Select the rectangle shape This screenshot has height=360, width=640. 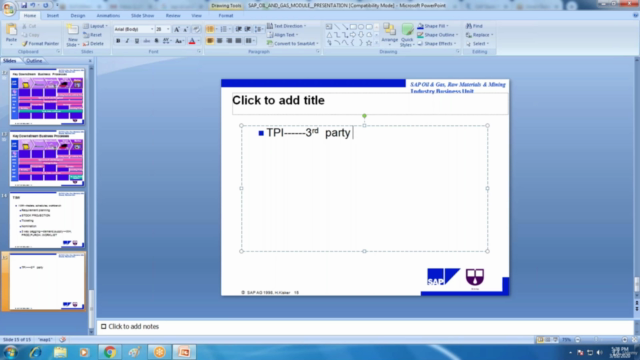click(353, 27)
